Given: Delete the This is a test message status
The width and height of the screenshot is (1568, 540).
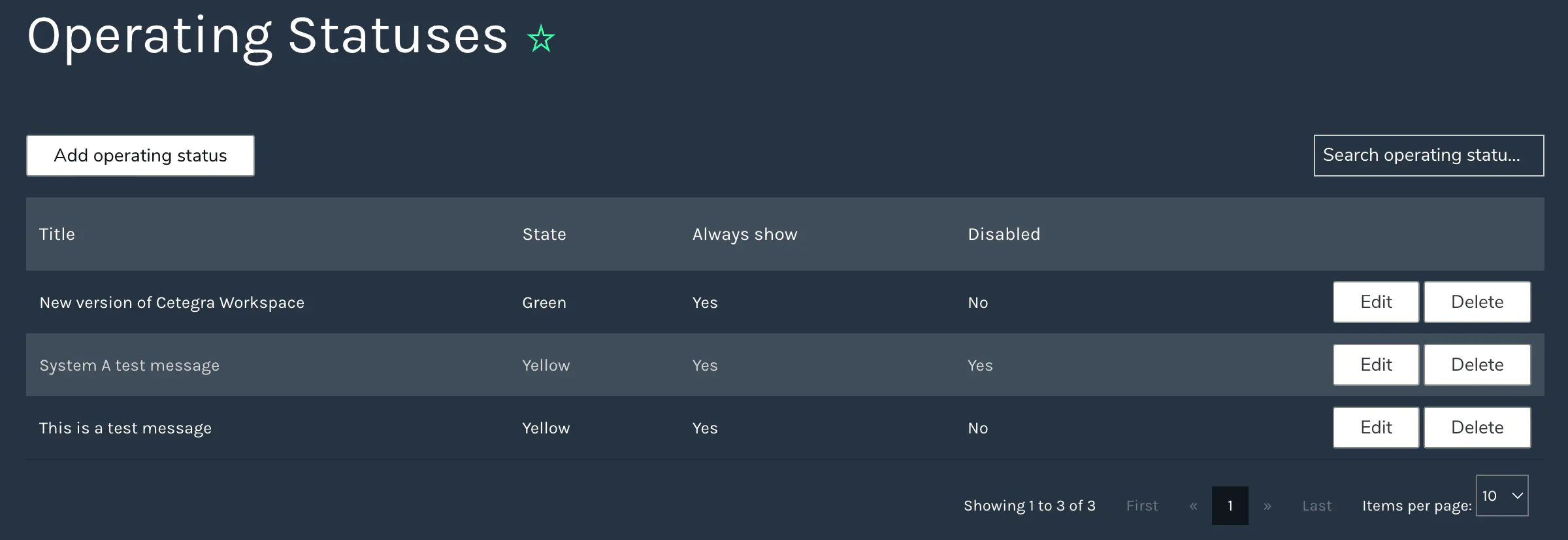Looking at the screenshot, I should 1477,428.
